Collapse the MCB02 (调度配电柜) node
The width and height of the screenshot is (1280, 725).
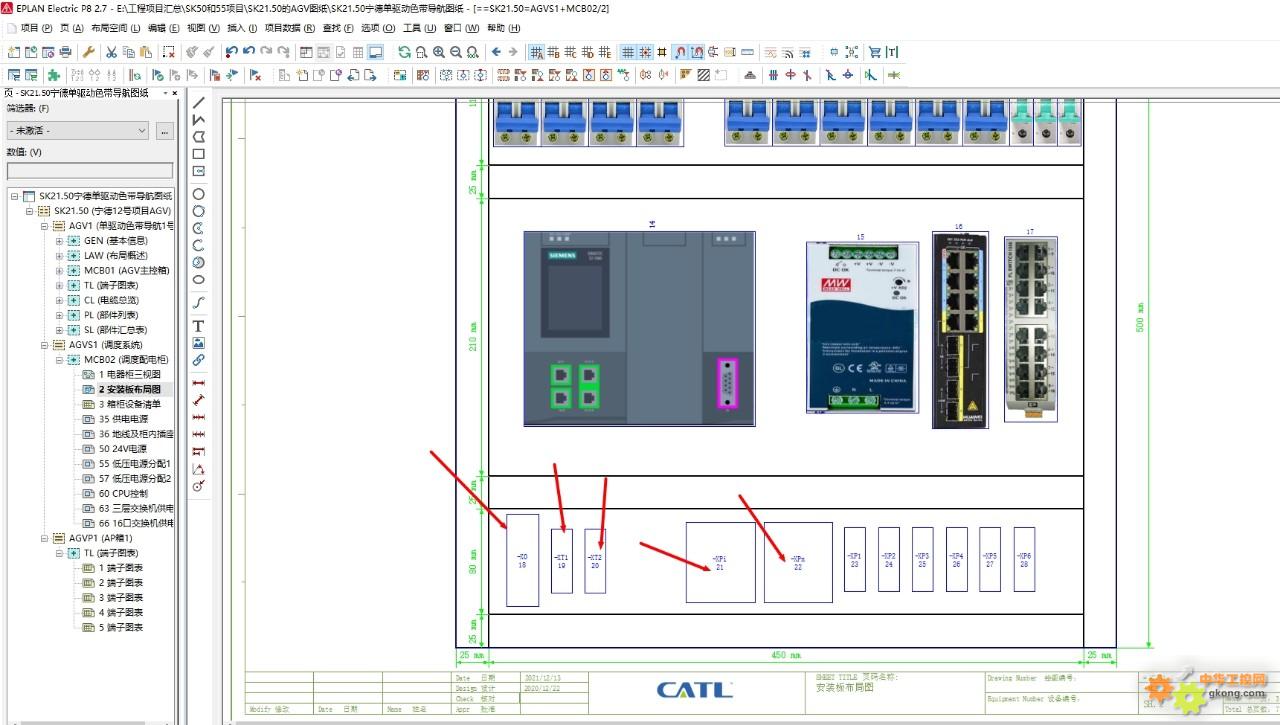[59, 360]
